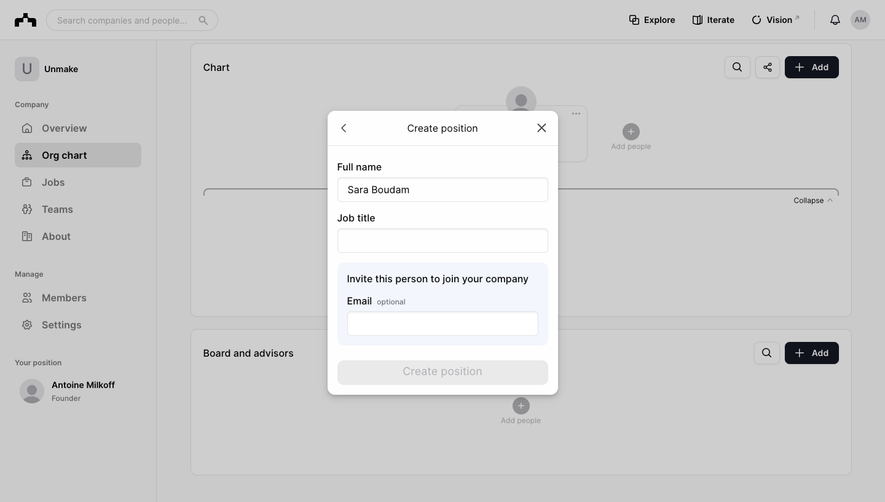Click the optional Email input field
This screenshot has width=885, height=502.
(x=442, y=324)
